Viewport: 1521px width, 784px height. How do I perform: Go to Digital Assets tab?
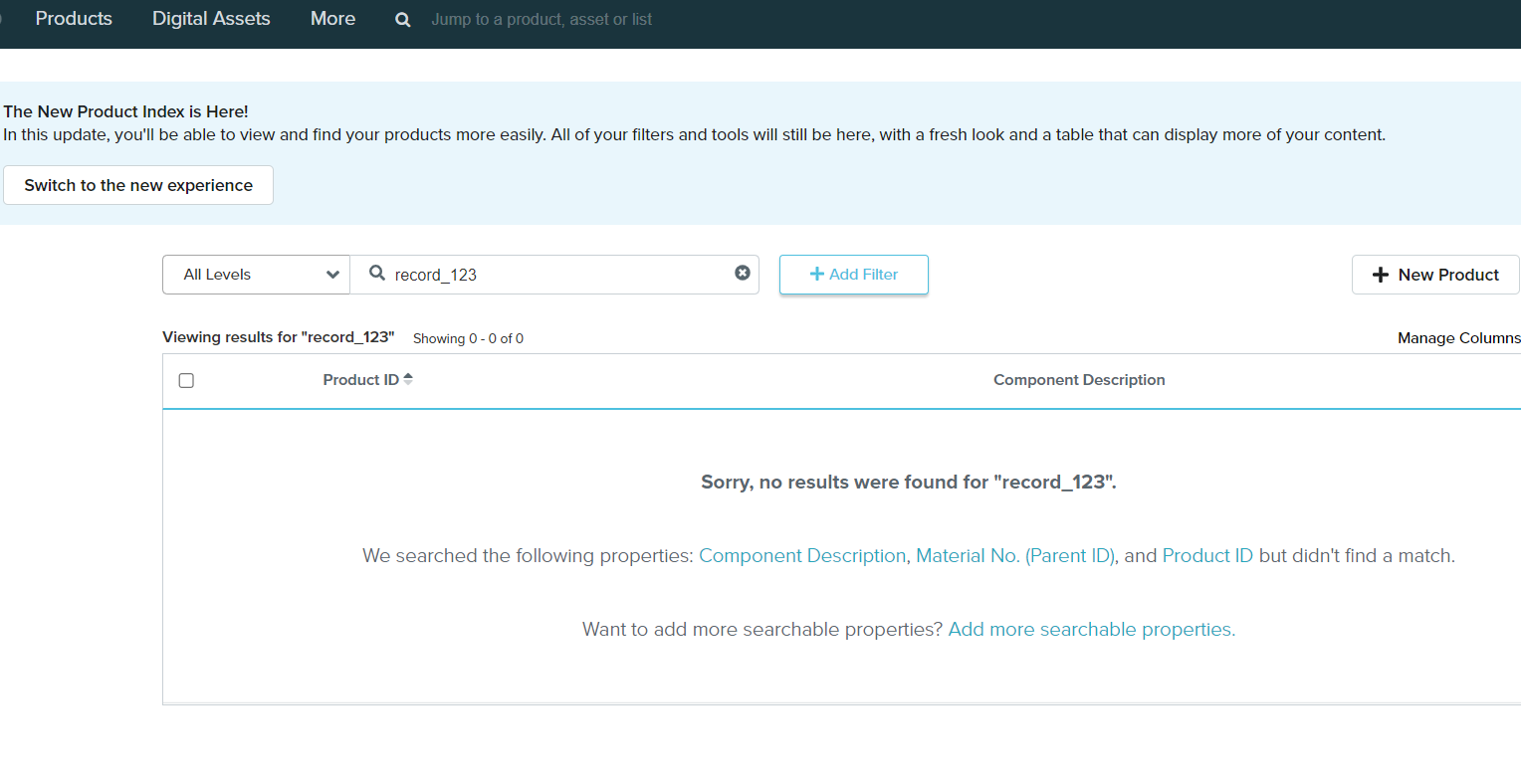[x=211, y=19]
